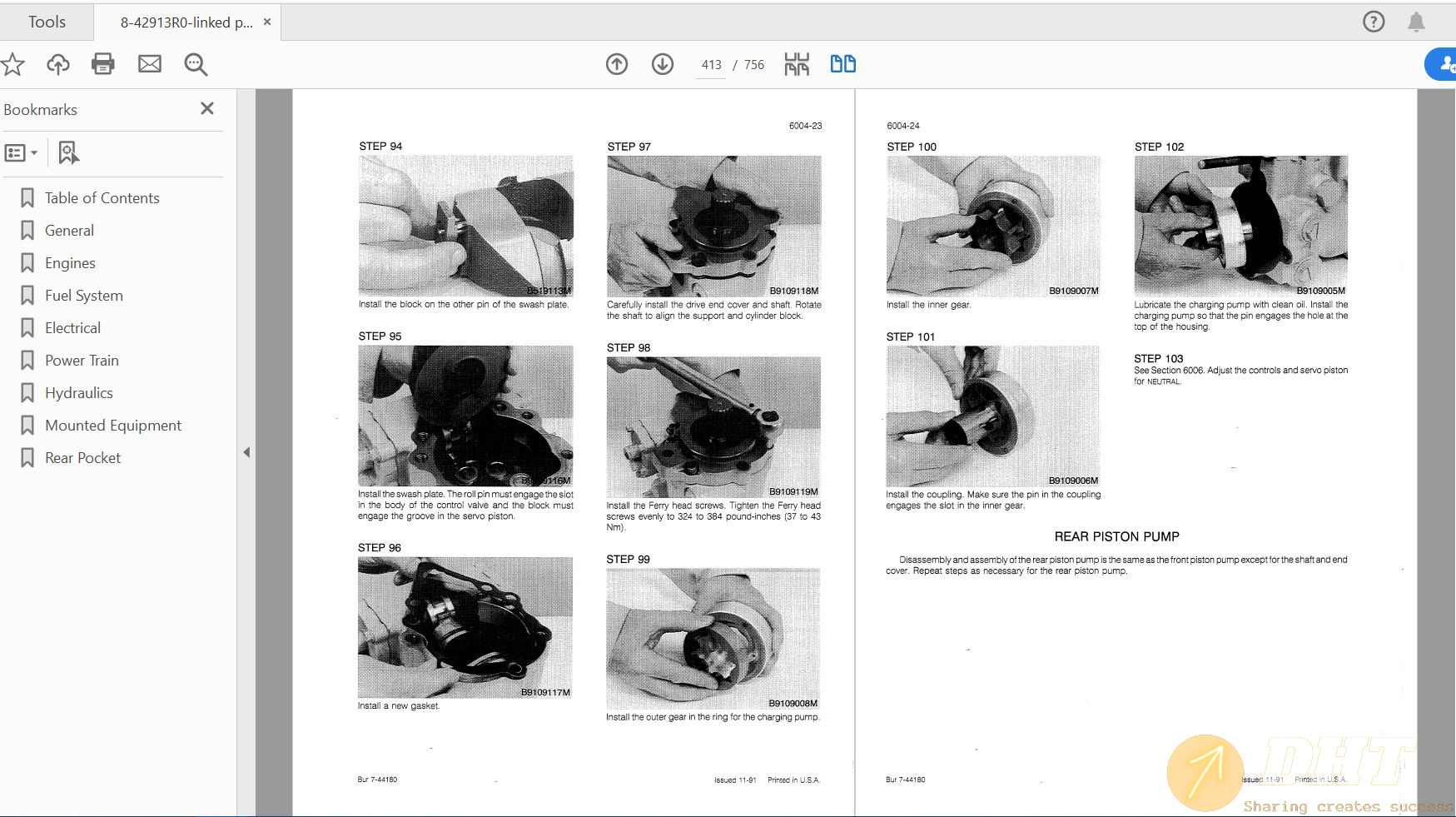
Task: Close the Bookmarks panel
Action: pos(207,108)
